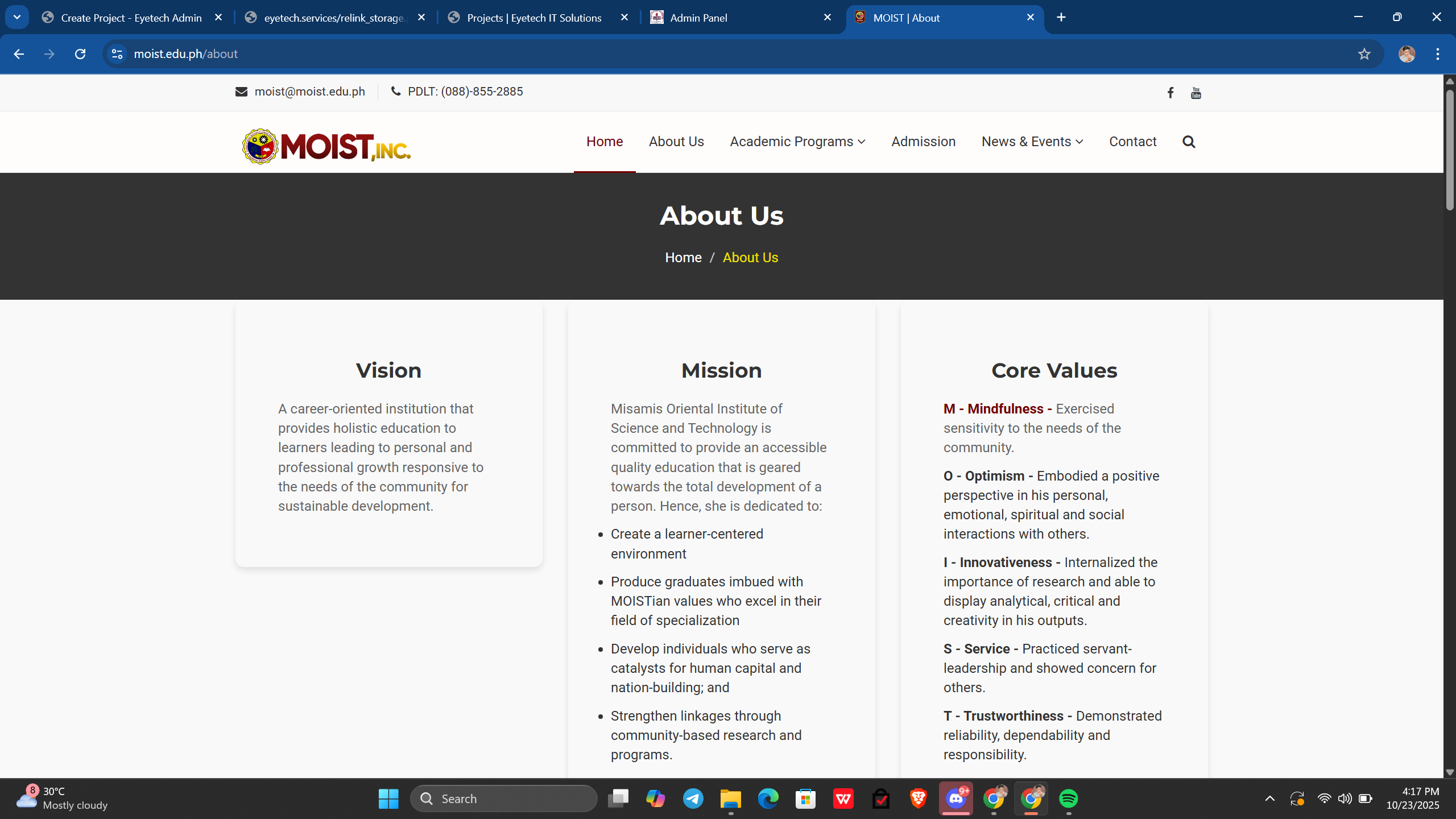Open MOIST Facebook page icon

1170,93
